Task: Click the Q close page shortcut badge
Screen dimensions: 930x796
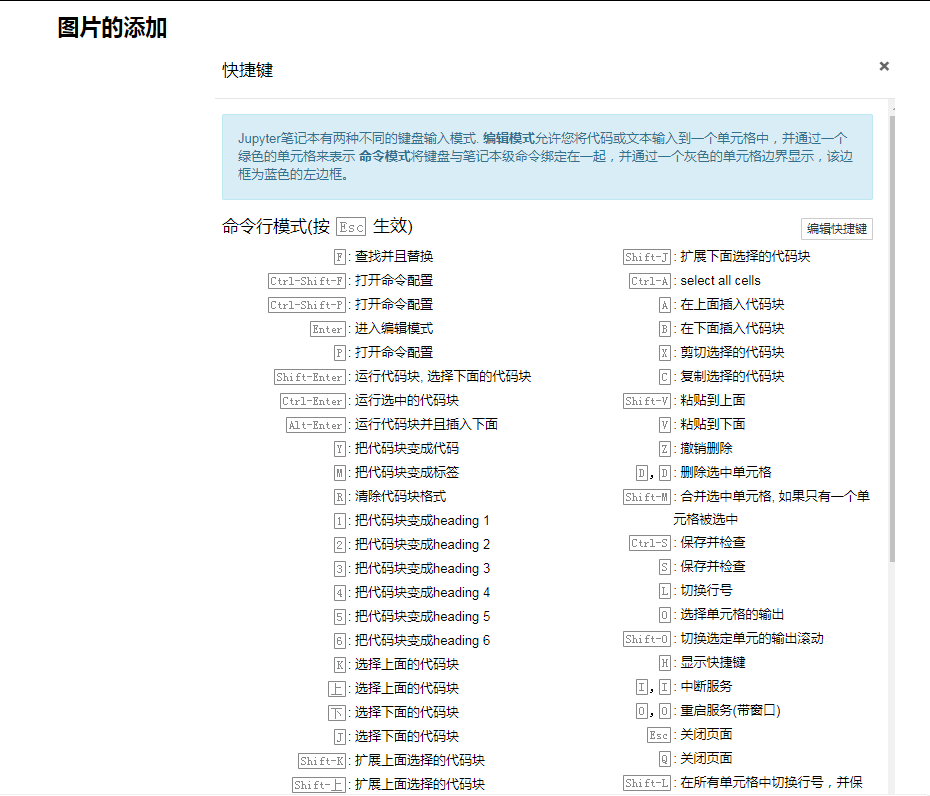Action: point(663,758)
